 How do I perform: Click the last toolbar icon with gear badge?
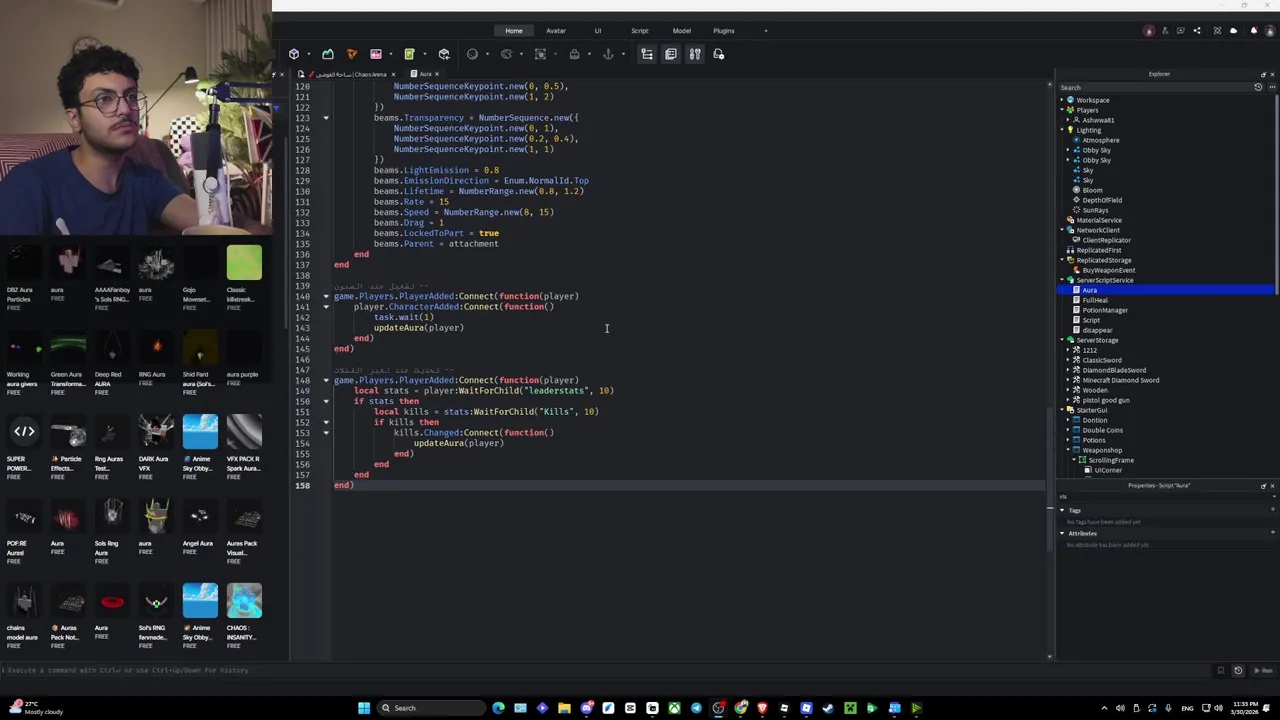tap(718, 54)
